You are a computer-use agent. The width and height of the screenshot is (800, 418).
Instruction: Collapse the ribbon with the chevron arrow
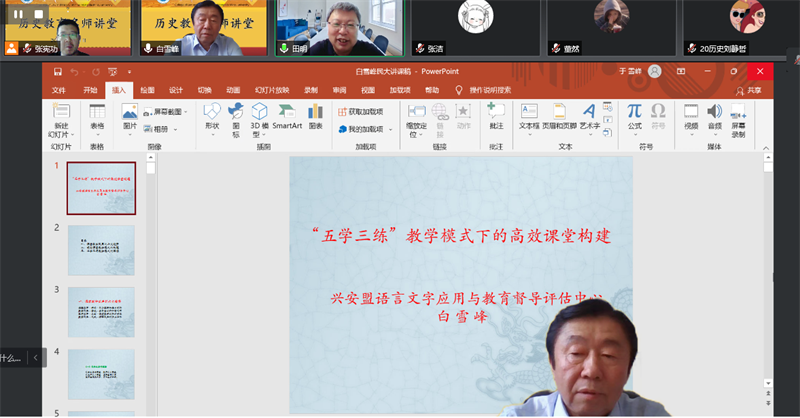(x=766, y=148)
